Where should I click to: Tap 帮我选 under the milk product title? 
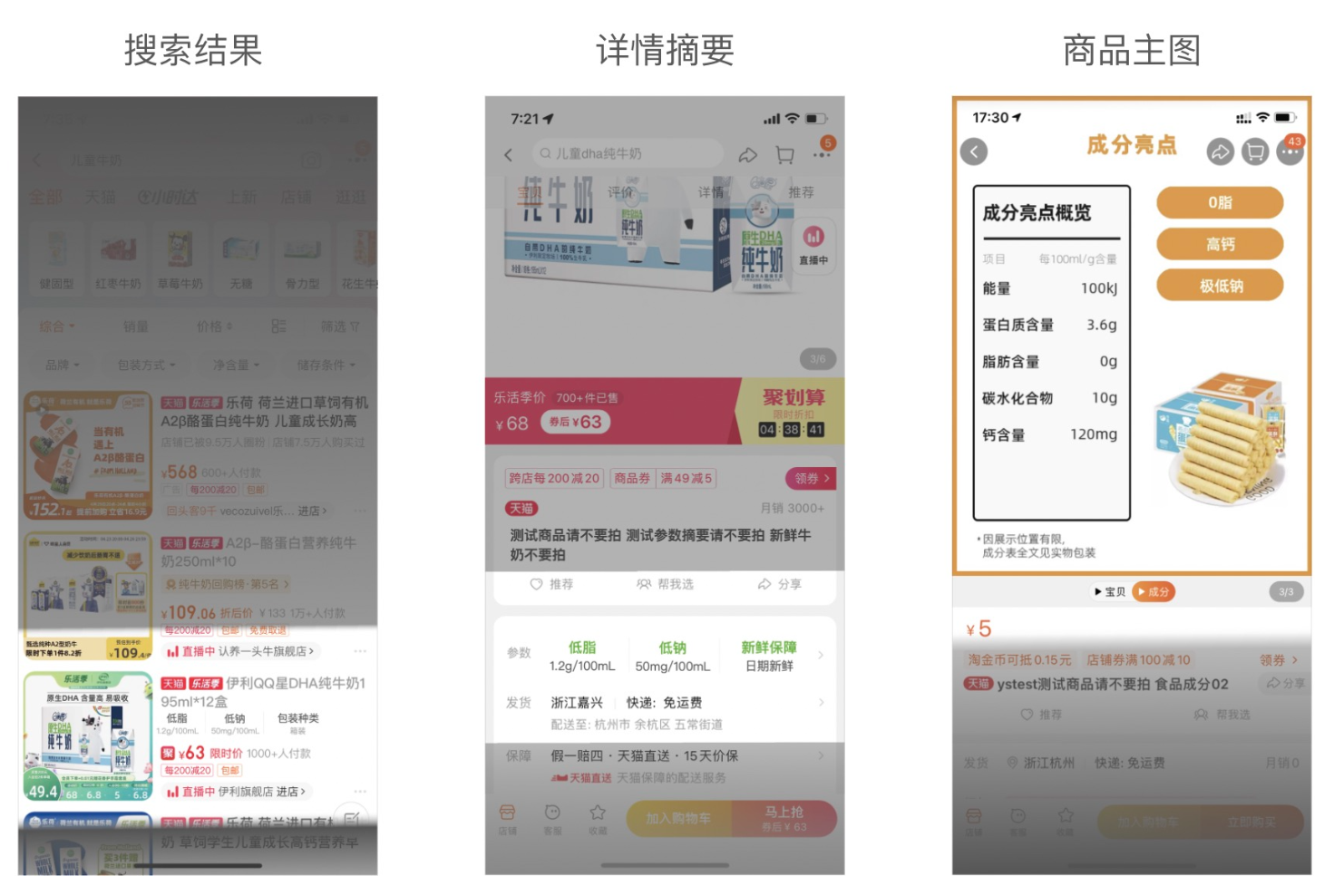pyautogui.click(x=665, y=584)
